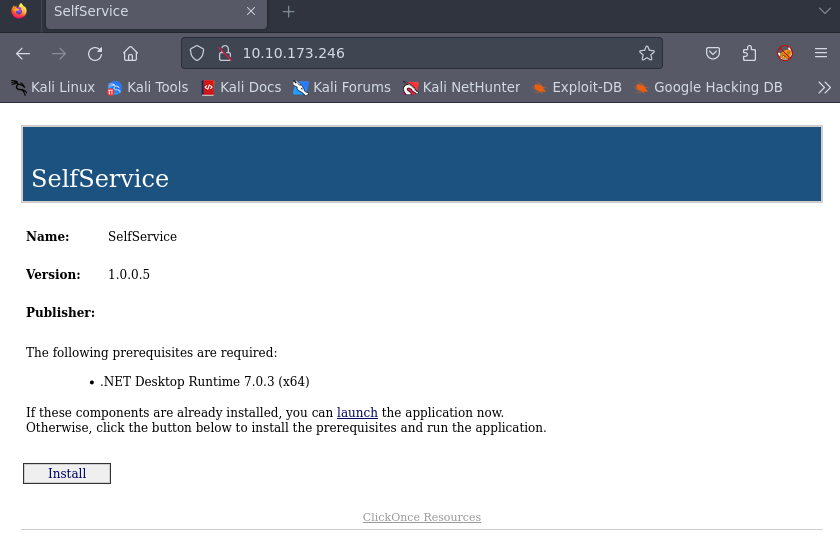Open a new tab with plus button
The image size is (840, 555).
pos(289,12)
